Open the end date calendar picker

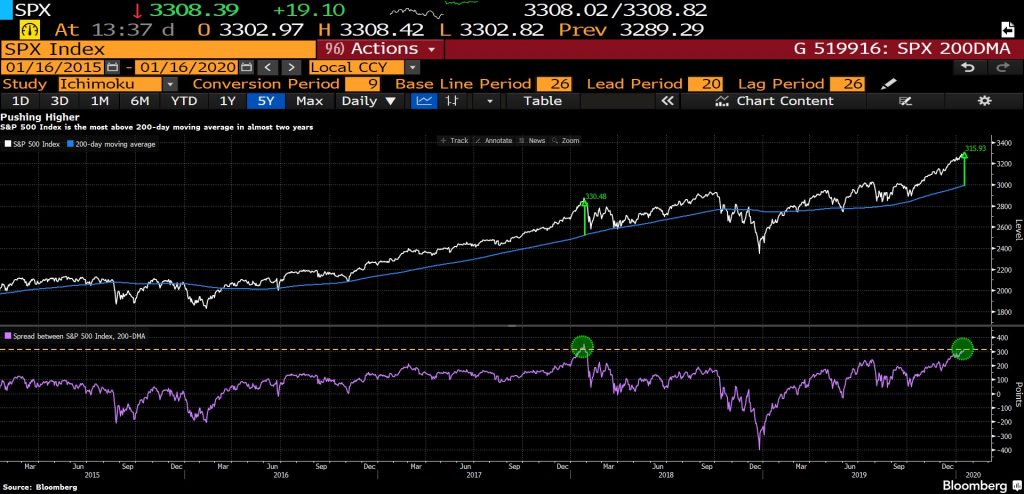click(x=246, y=67)
